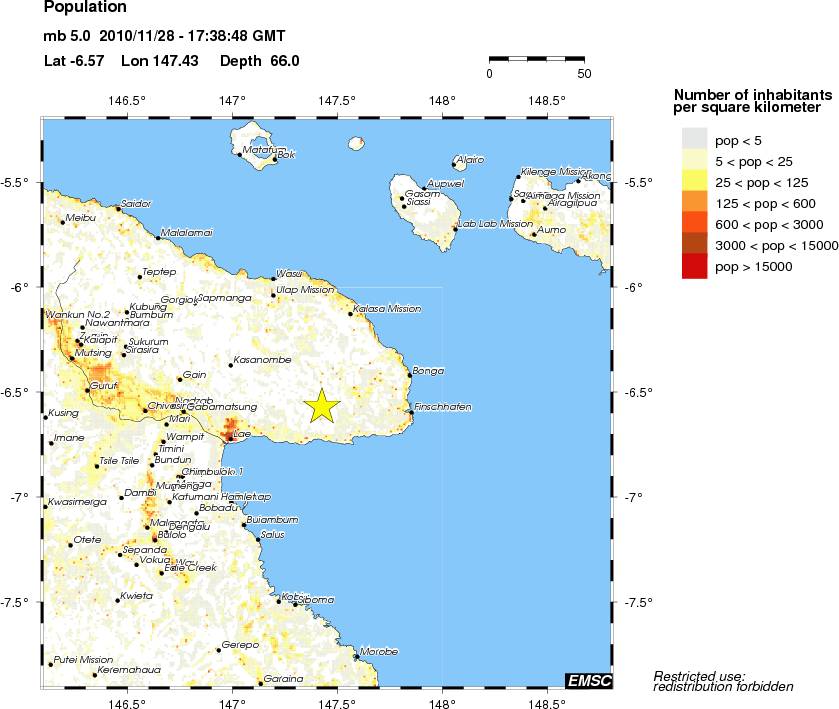
Task: Click the 'Malalamai' place label
Action: [187, 233]
